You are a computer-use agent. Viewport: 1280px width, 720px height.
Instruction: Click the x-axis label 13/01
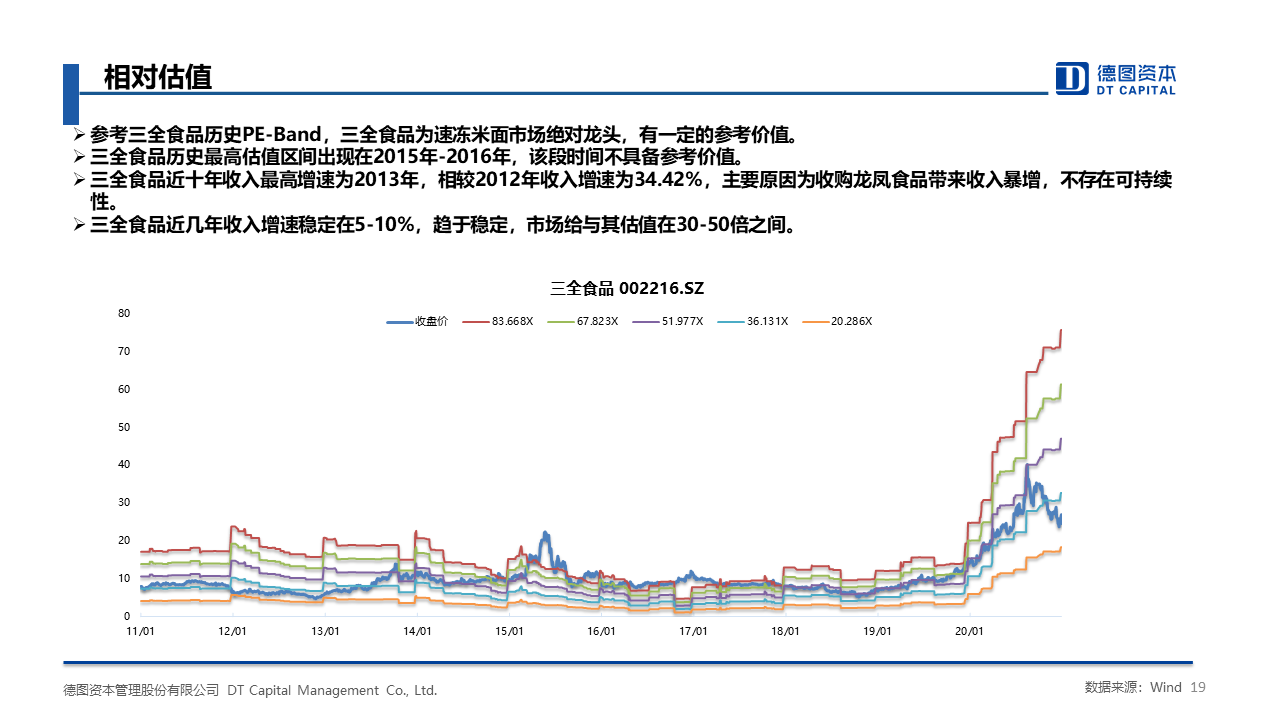click(325, 632)
